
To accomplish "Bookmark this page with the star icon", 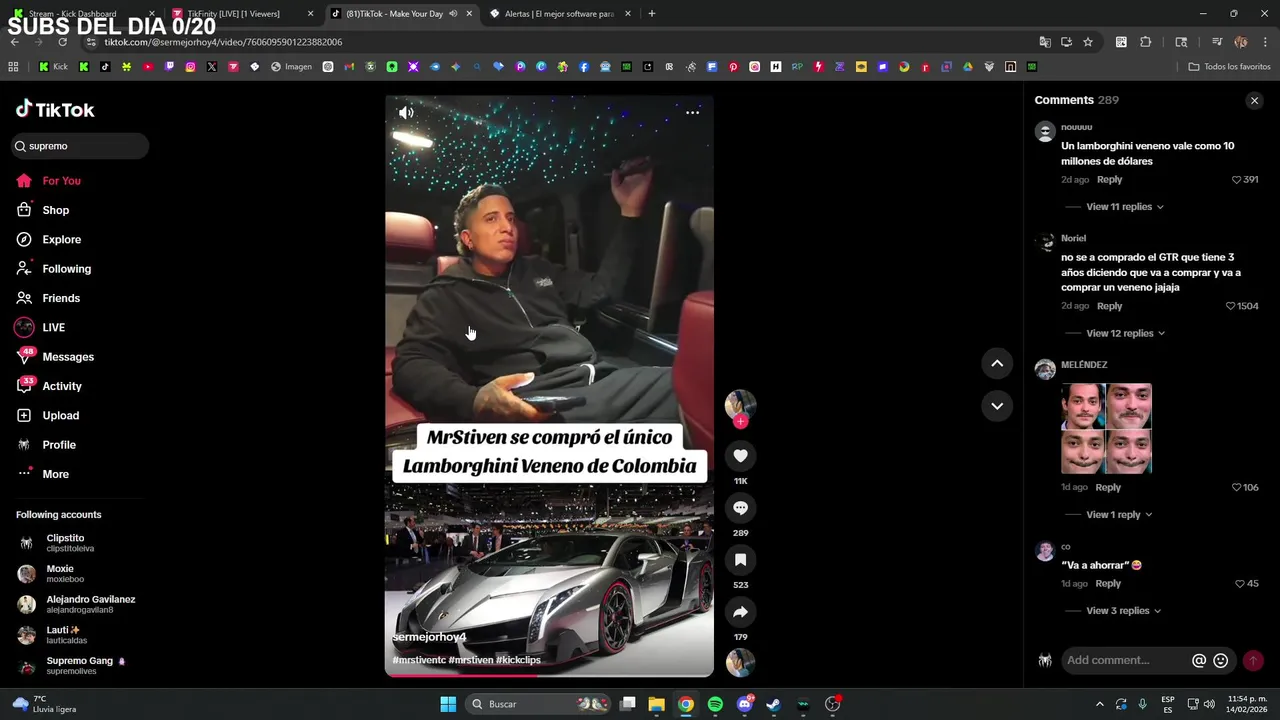I will (1088, 42).
